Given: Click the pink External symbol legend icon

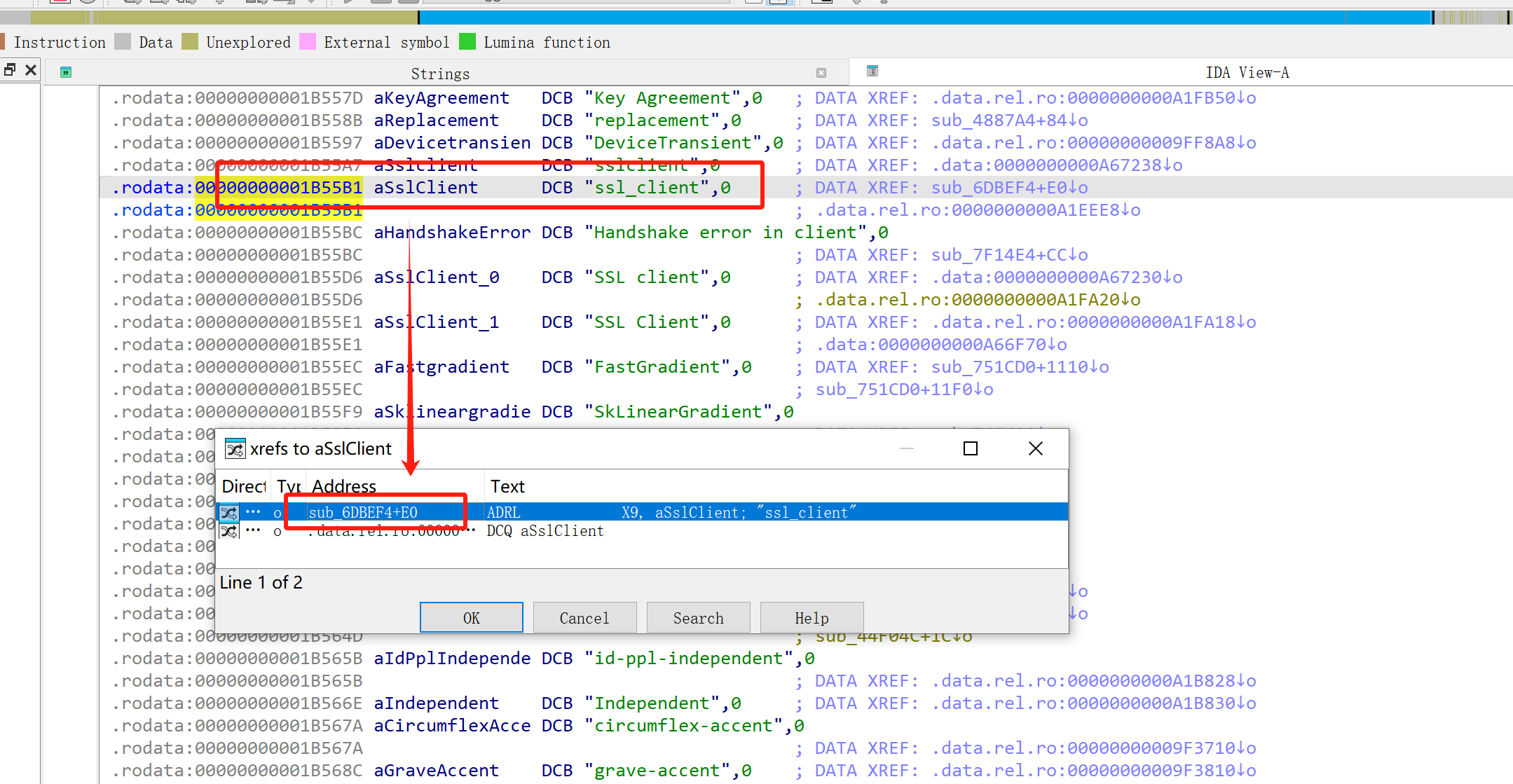Looking at the screenshot, I should [x=307, y=41].
